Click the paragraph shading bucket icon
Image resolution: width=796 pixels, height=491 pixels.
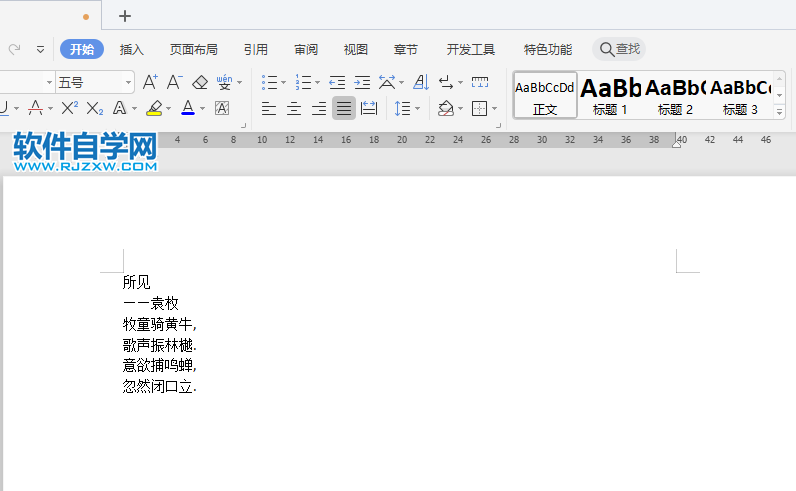click(x=445, y=108)
